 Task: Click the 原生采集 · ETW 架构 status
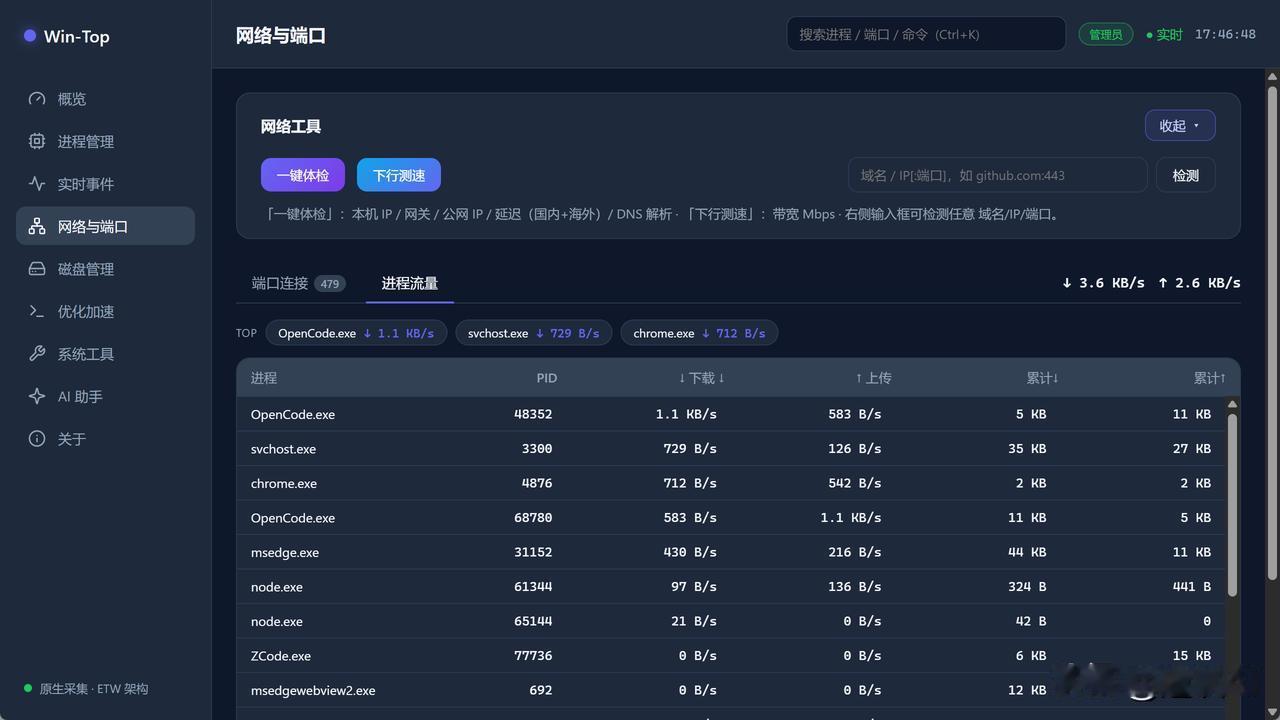click(x=87, y=689)
